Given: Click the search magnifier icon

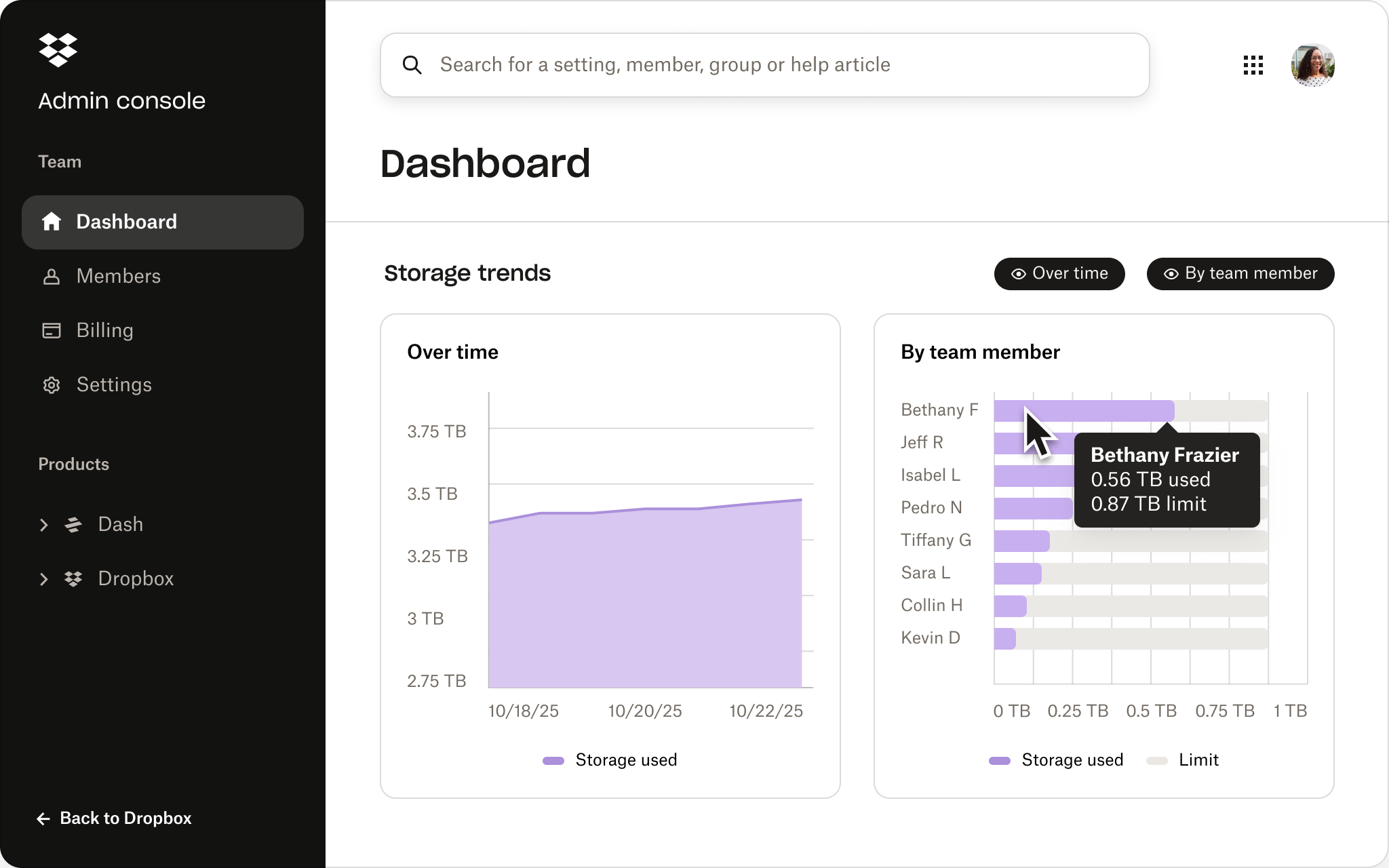Looking at the screenshot, I should [412, 65].
